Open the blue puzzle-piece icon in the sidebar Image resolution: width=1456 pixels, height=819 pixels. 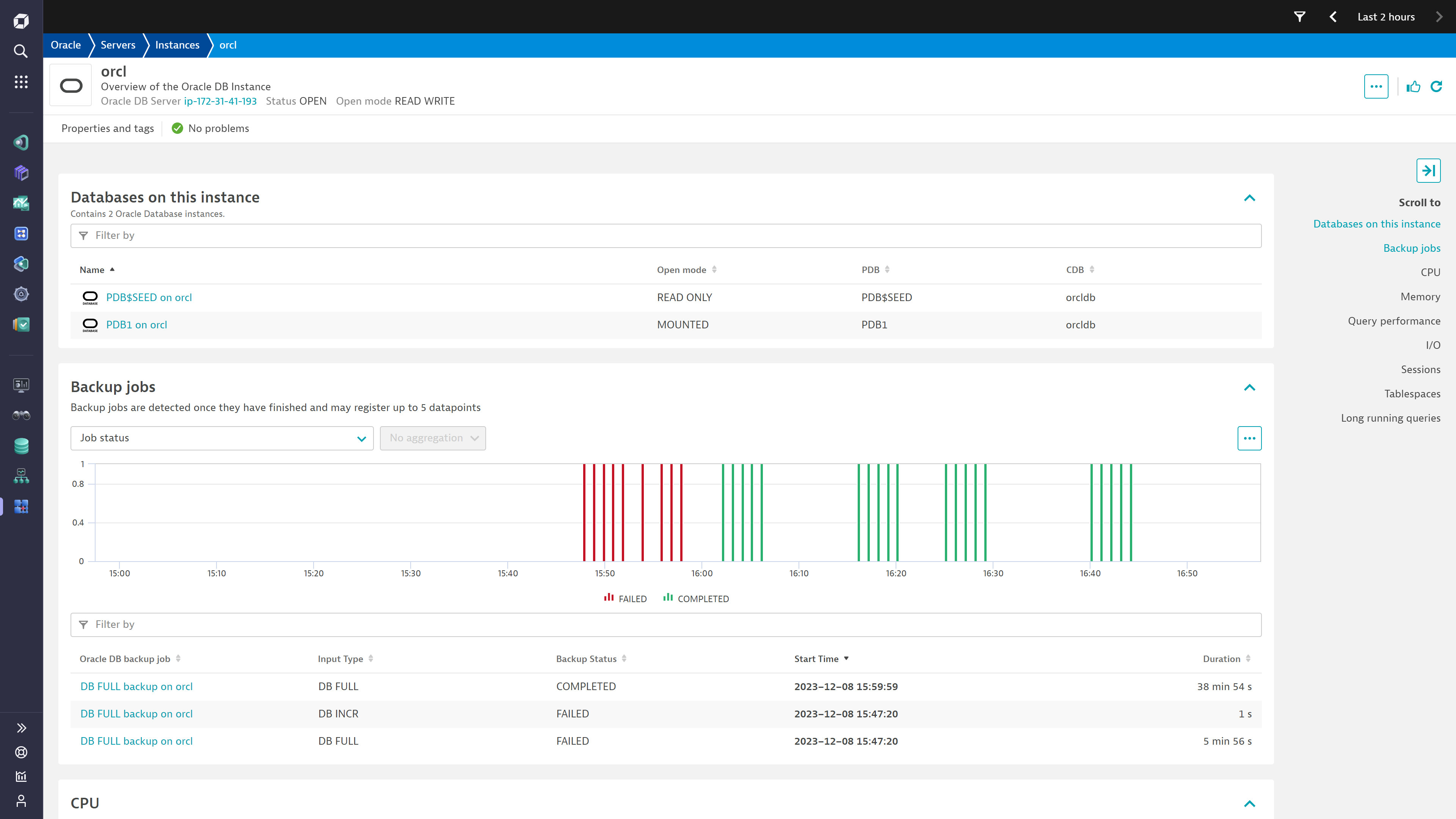21,507
